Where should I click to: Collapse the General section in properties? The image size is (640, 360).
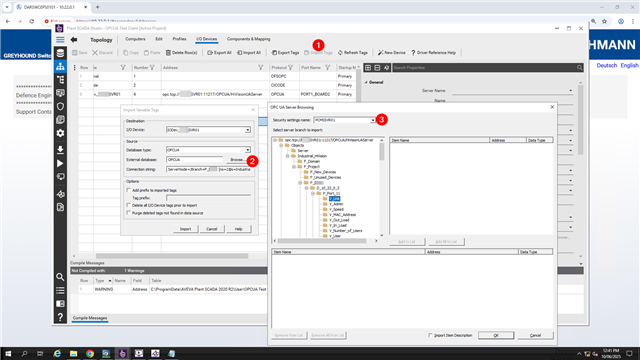(x=366, y=82)
